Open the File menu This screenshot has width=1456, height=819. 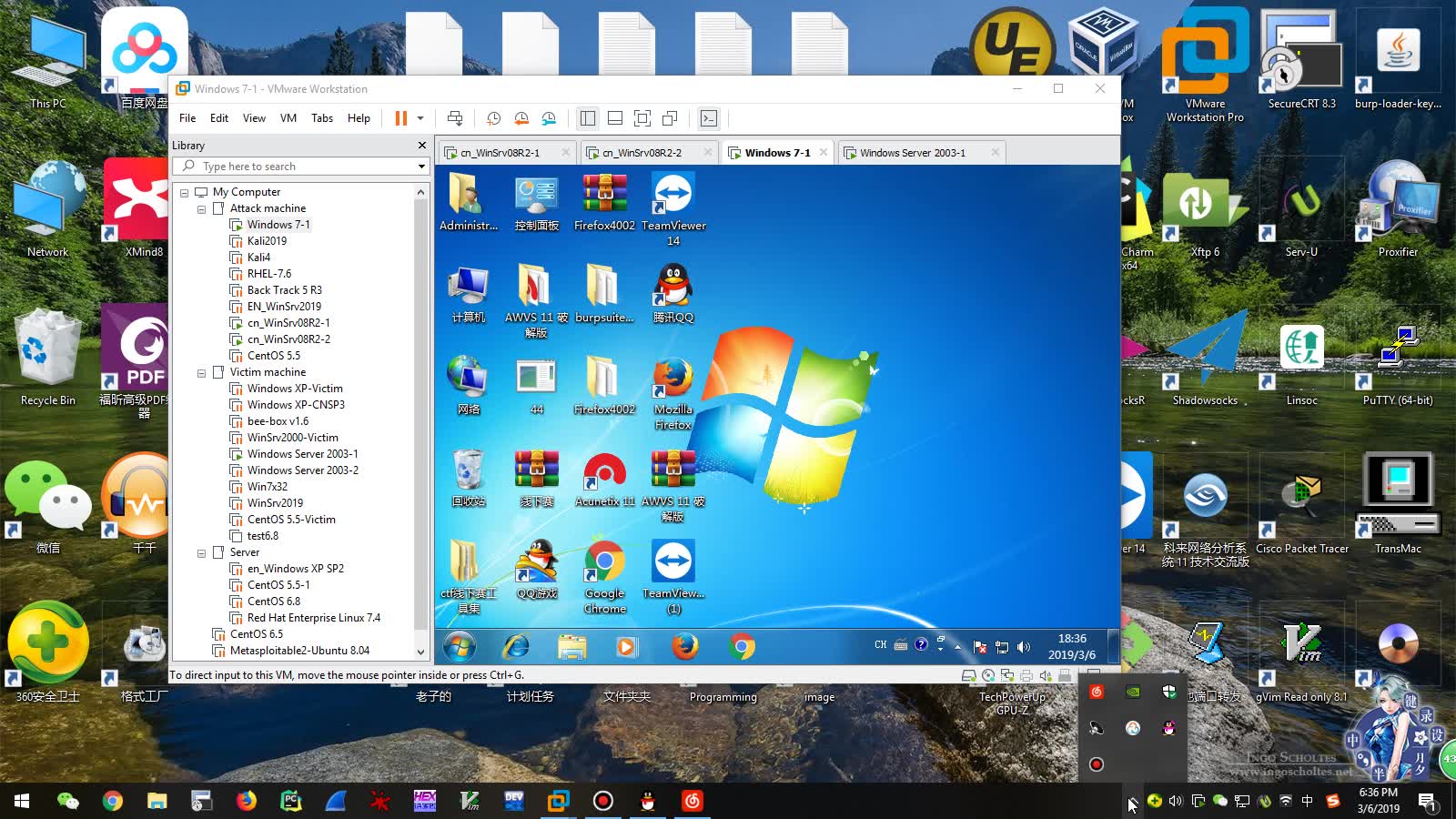coord(187,118)
